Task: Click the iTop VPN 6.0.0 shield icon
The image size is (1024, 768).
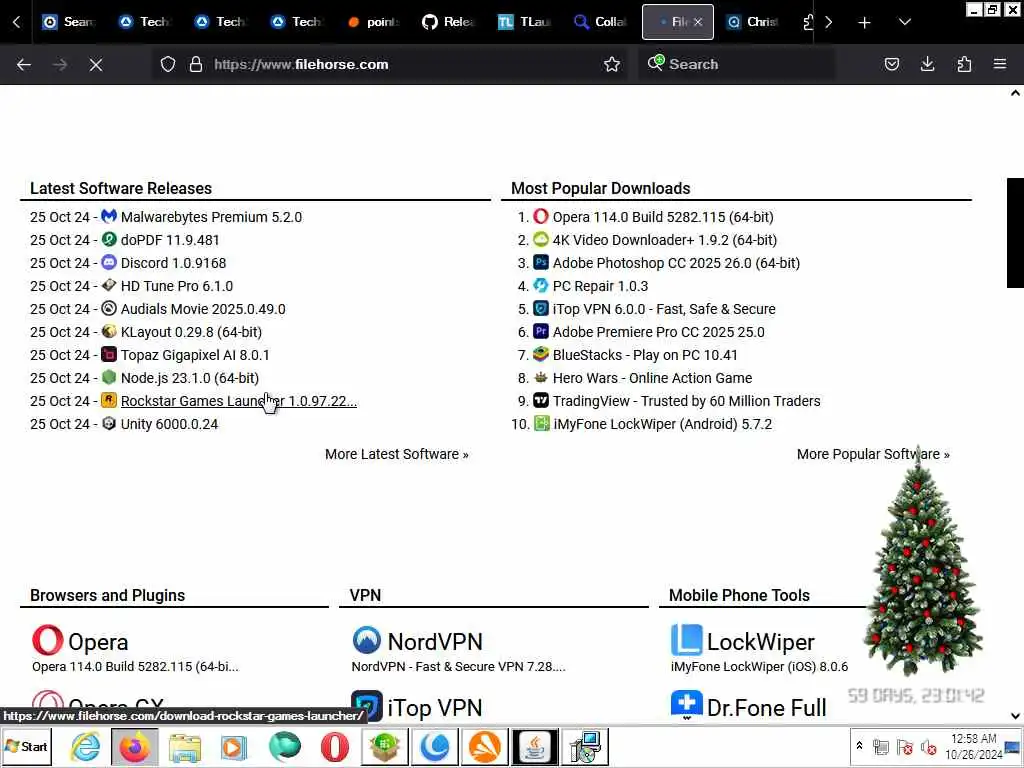Action: 541,308
